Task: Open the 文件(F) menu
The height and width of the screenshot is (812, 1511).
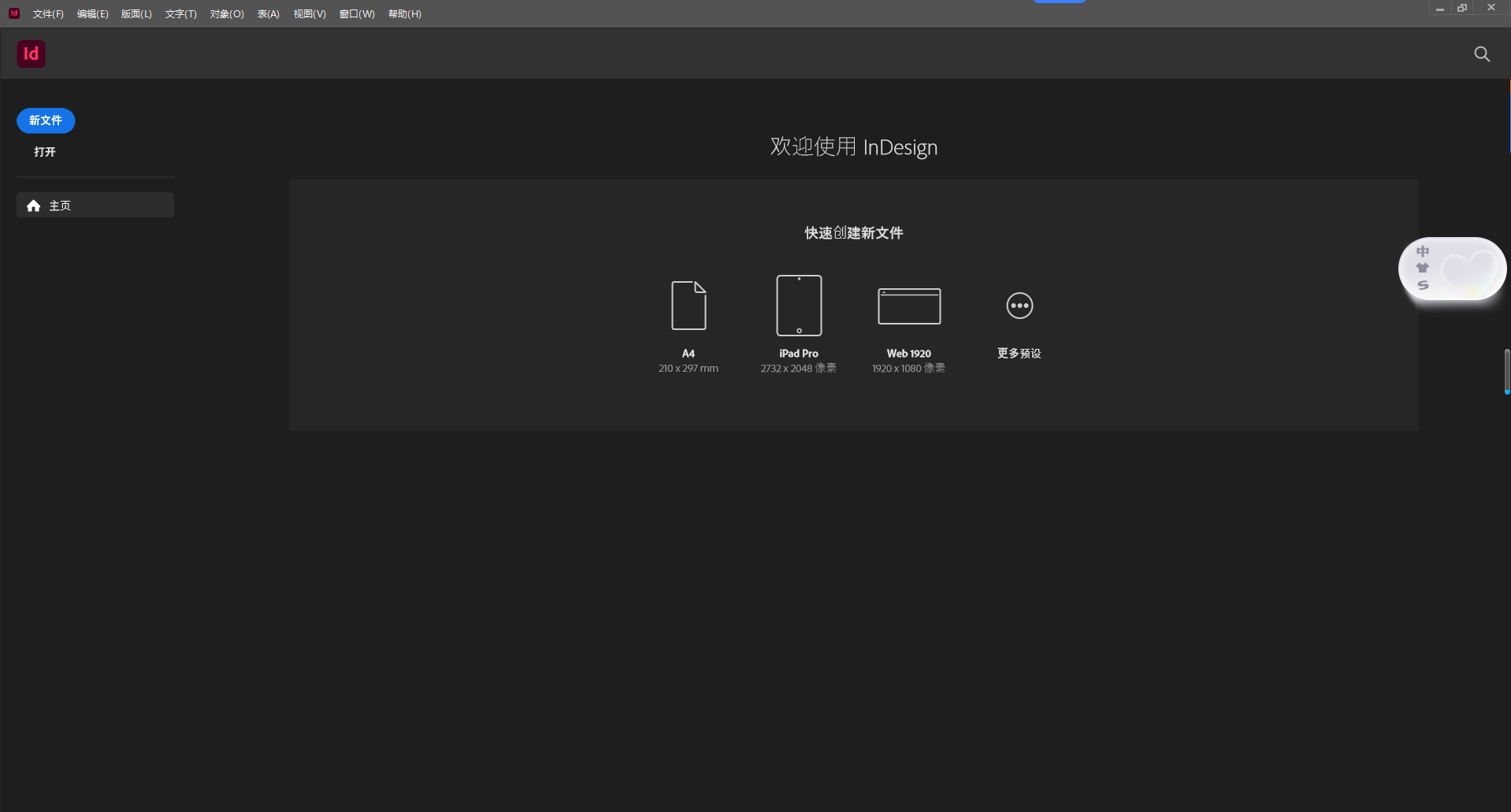Action: click(x=48, y=13)
